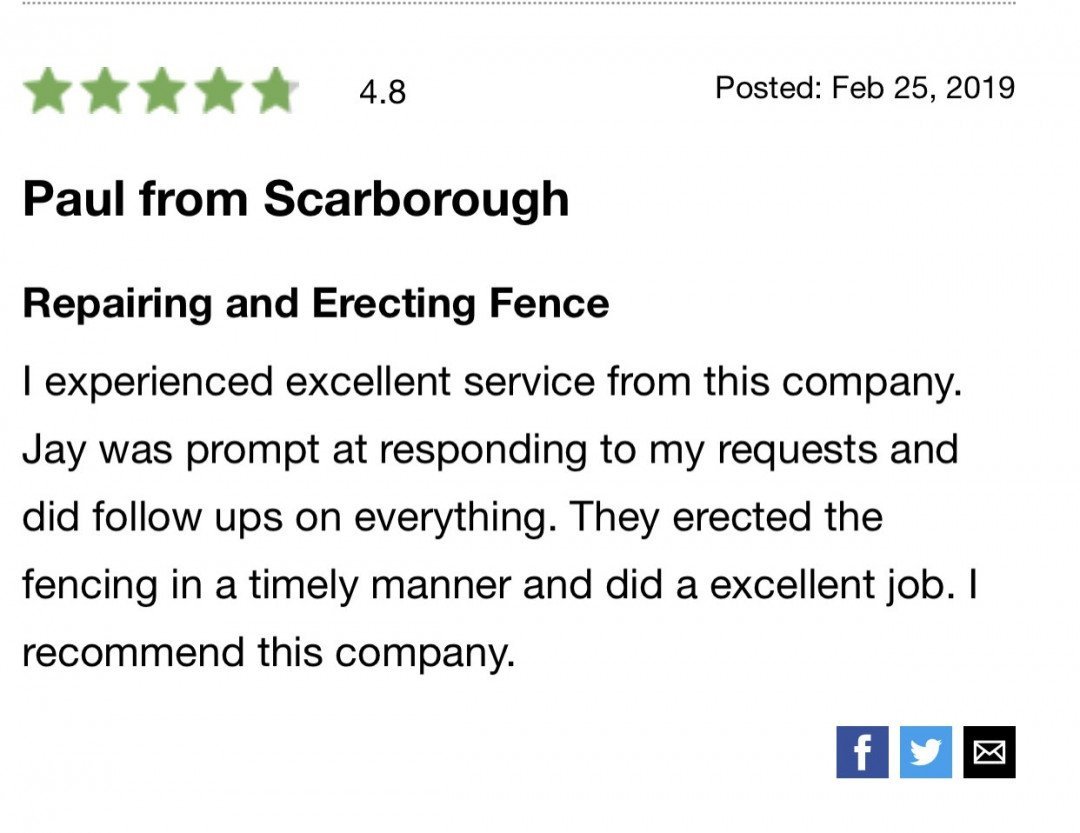Click the 4.8 rating score
The height and width of the screenshot is (833, 1080).
pos(382,92)
